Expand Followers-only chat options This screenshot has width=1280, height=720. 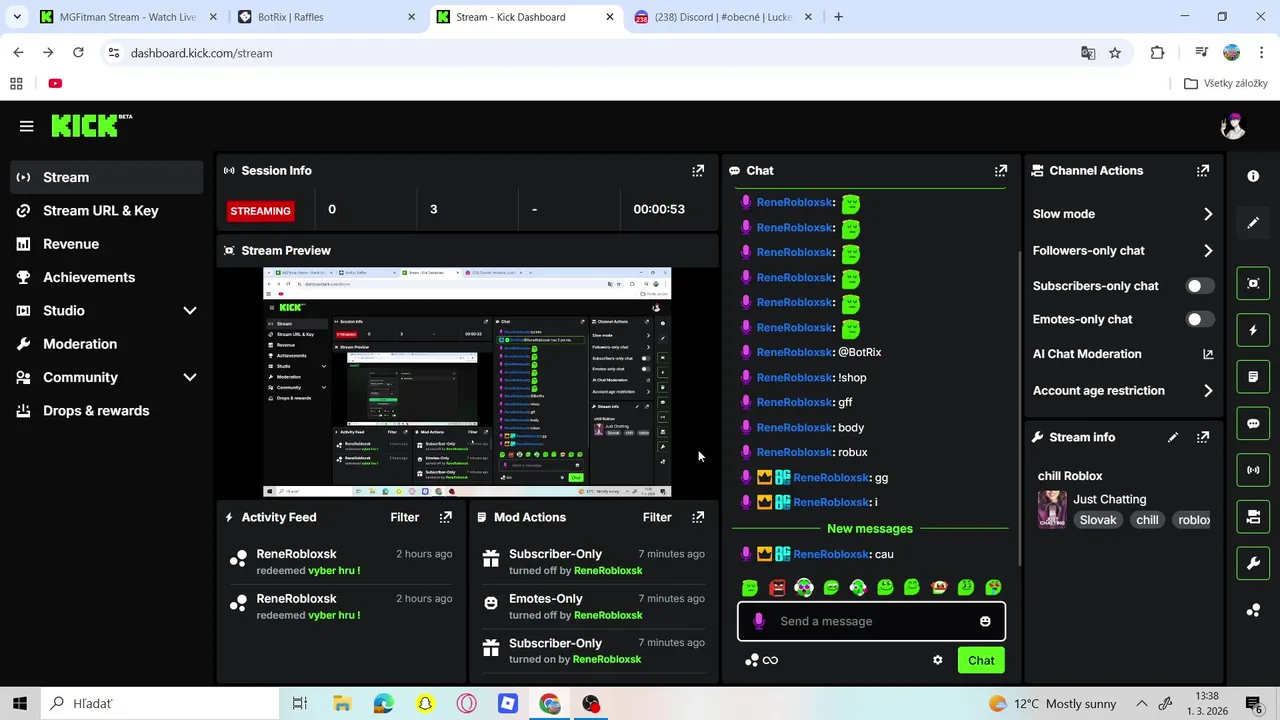click(x=1208, y=251)
